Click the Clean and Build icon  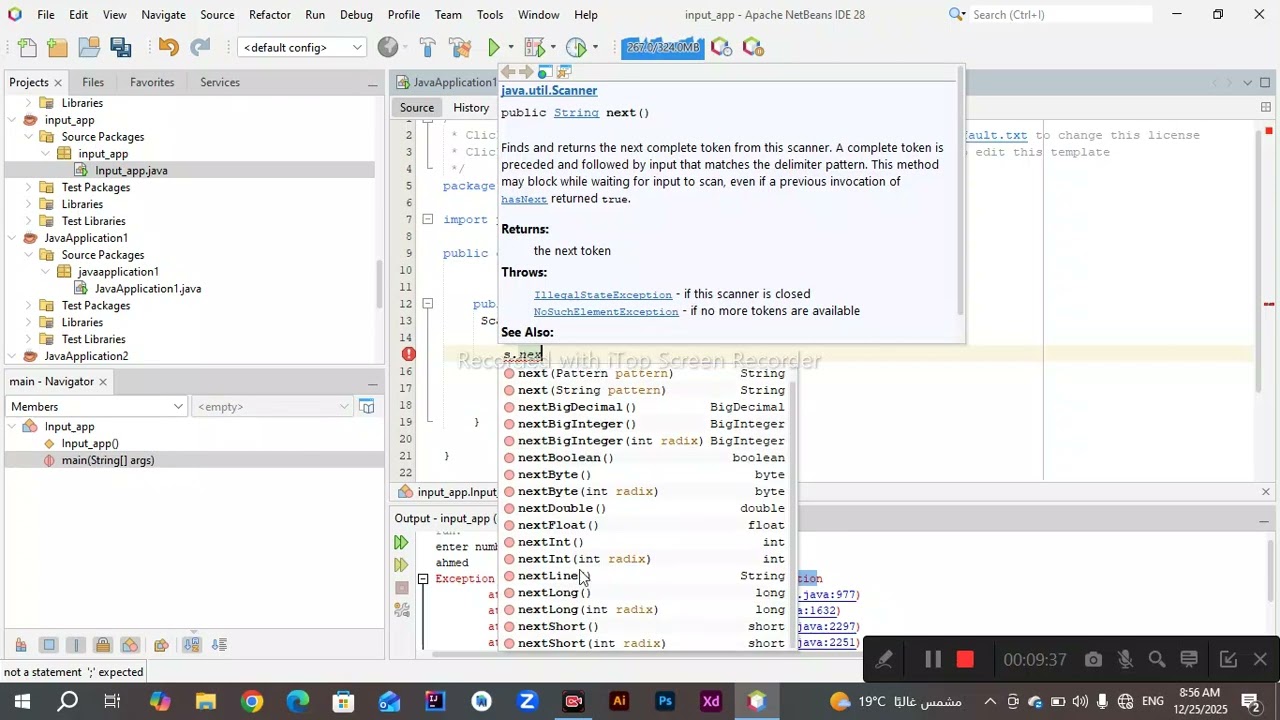[x=460, y=47]
